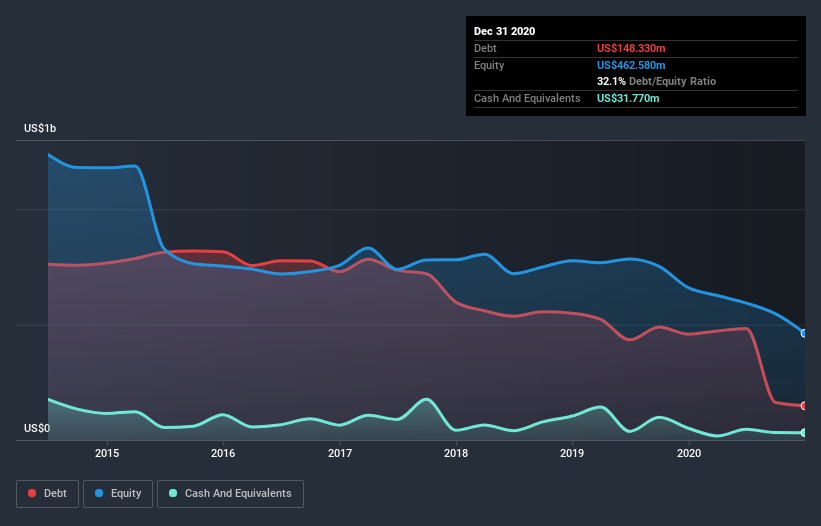Click the 2018 x-axis label
821x526 pixels.
[456, 453]
